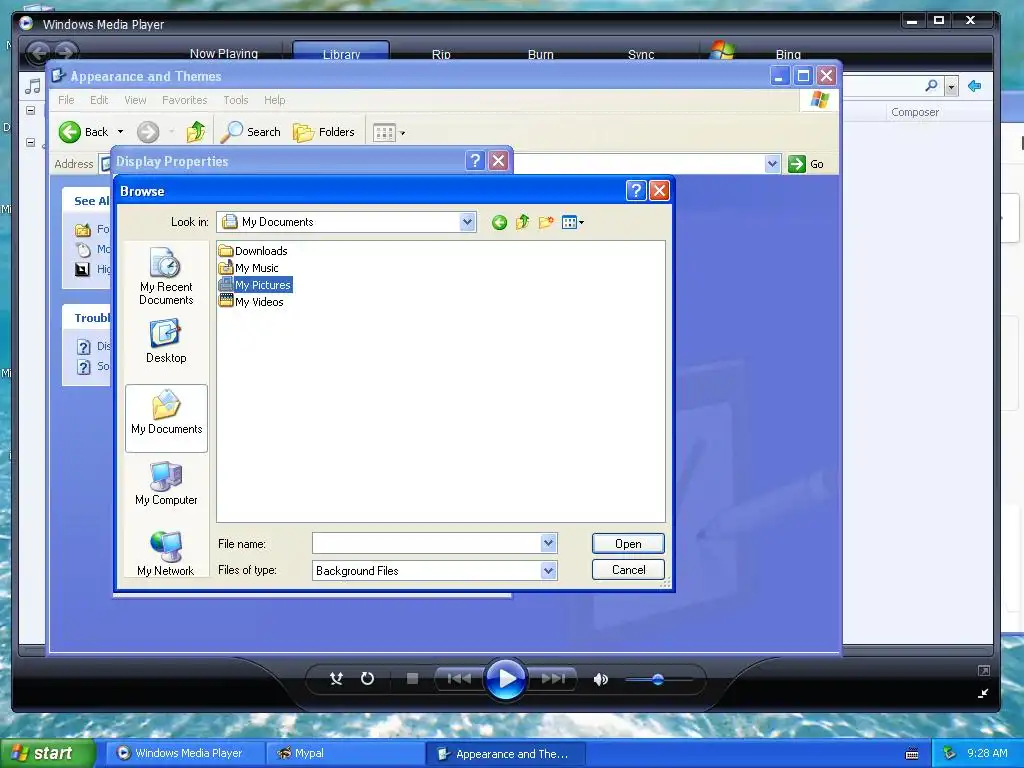Image resolution: width=1024 pixels, height=768 pixels.
Task: Click the Browse dialog help button
Action: click(635, 191)
